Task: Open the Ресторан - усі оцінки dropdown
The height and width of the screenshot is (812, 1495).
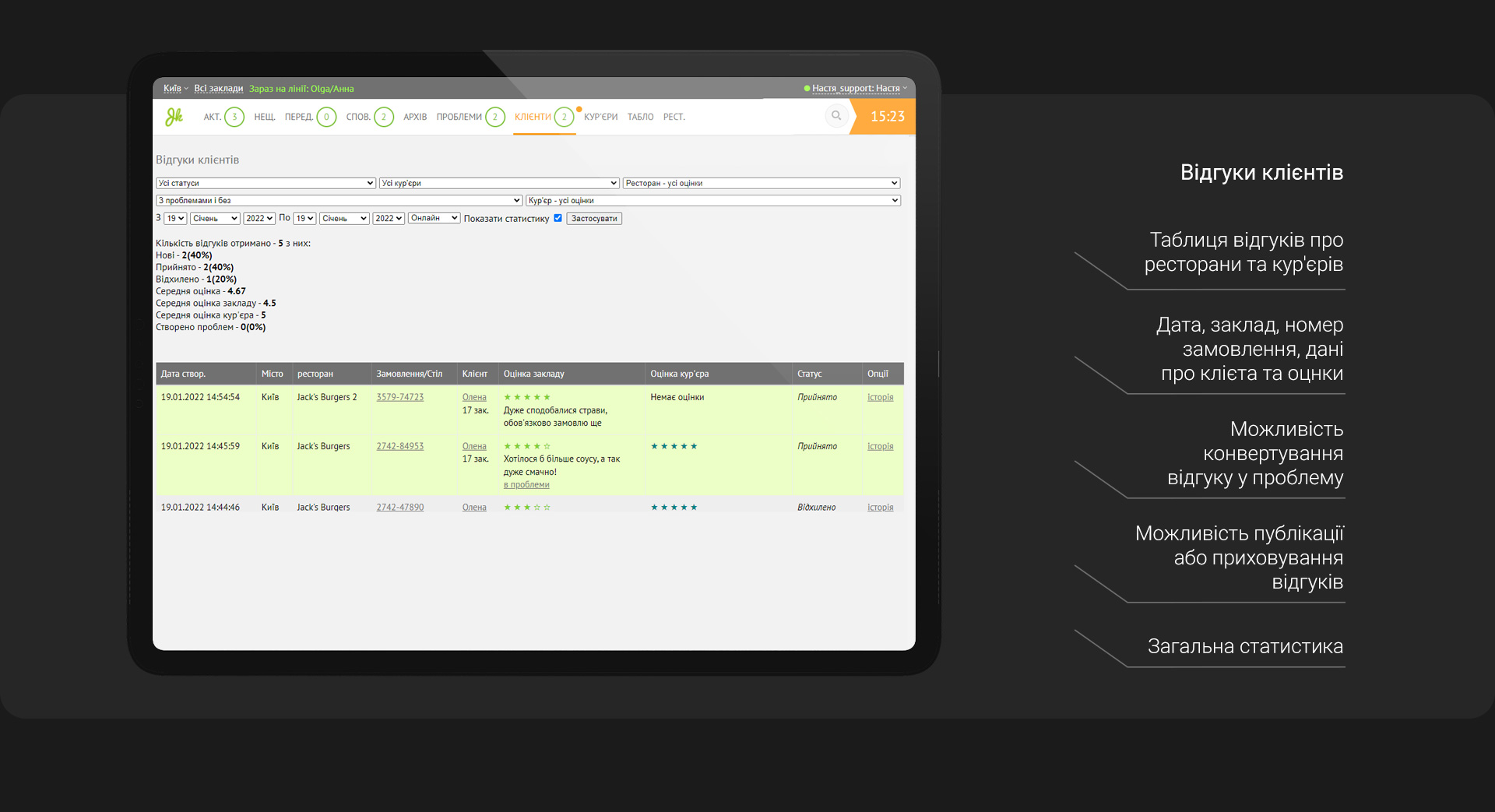Action: coord(762,183)
